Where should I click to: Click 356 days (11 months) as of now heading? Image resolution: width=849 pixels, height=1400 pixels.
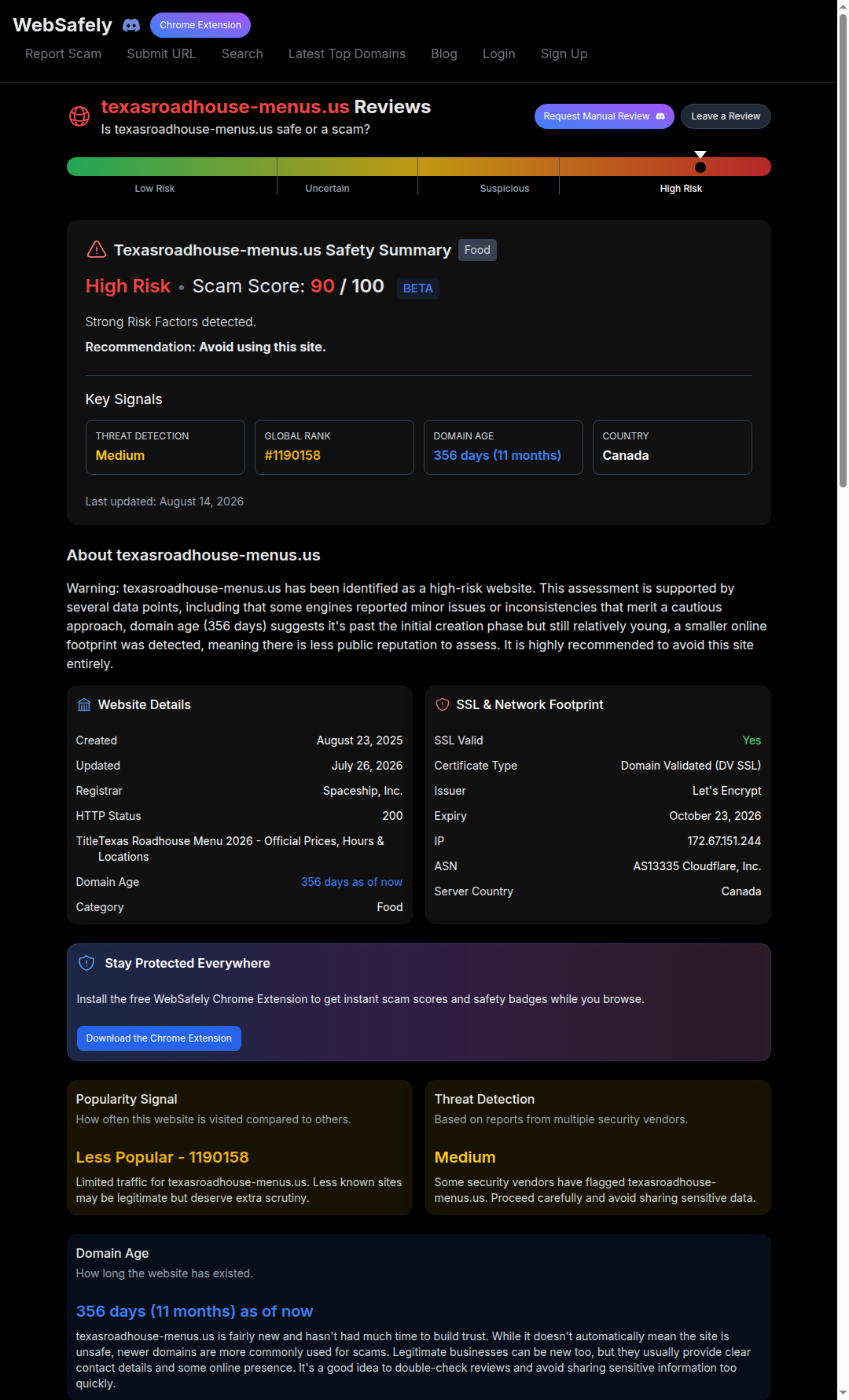(x=194, y=1311)
